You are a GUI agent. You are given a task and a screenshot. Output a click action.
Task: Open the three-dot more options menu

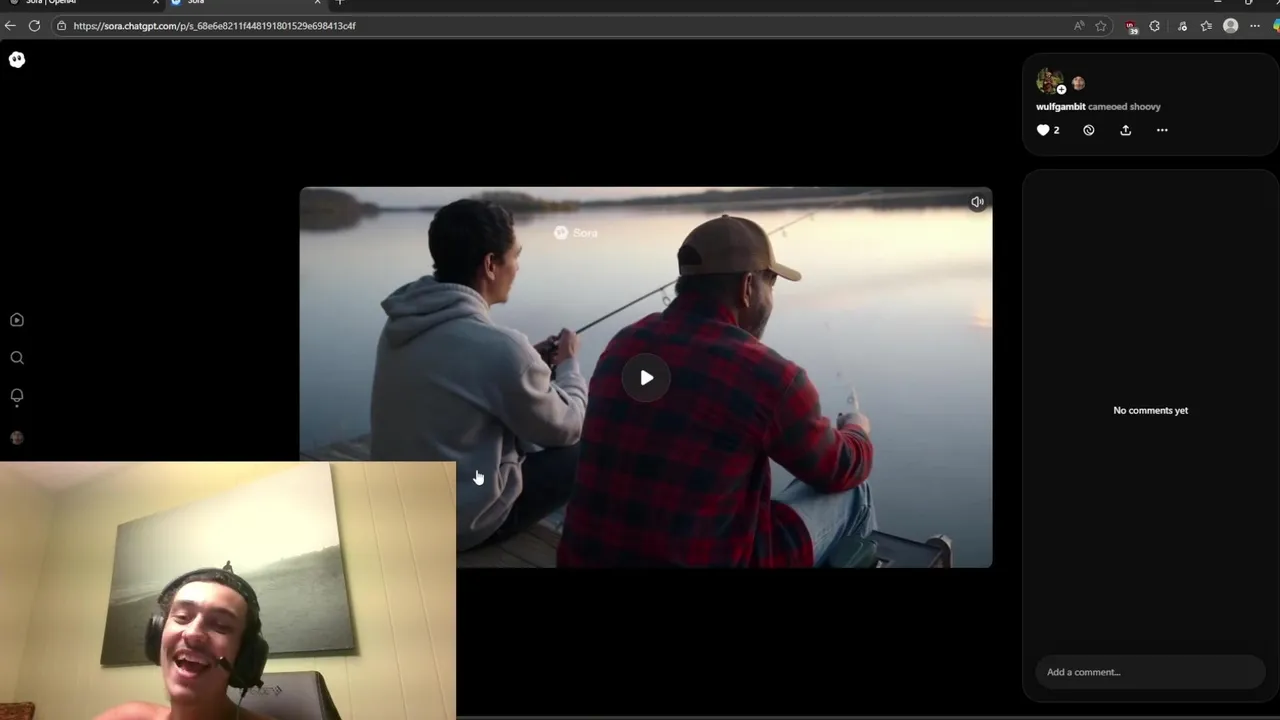tap(1162, 130)
